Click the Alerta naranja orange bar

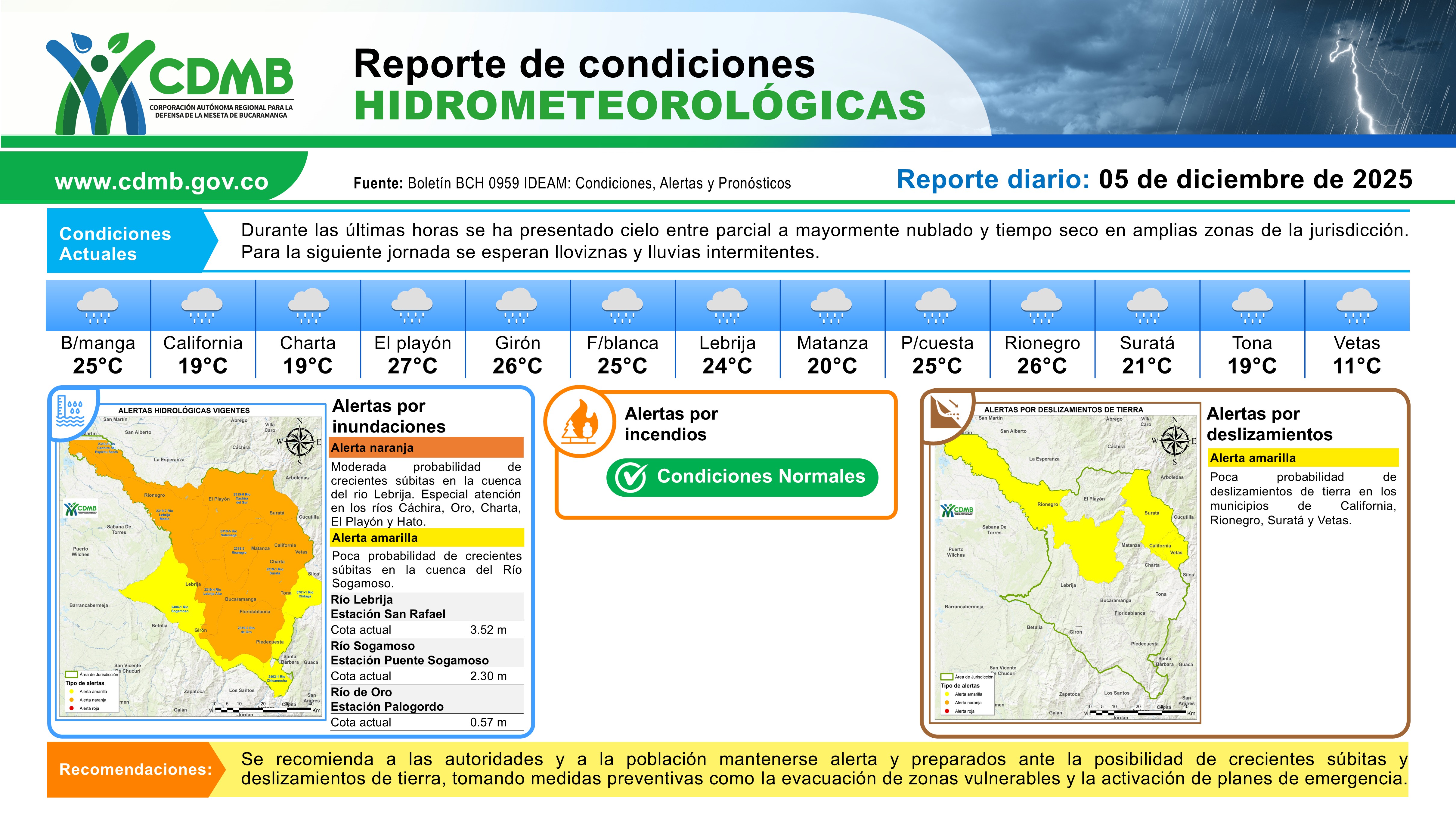click(x=426, y=448)
